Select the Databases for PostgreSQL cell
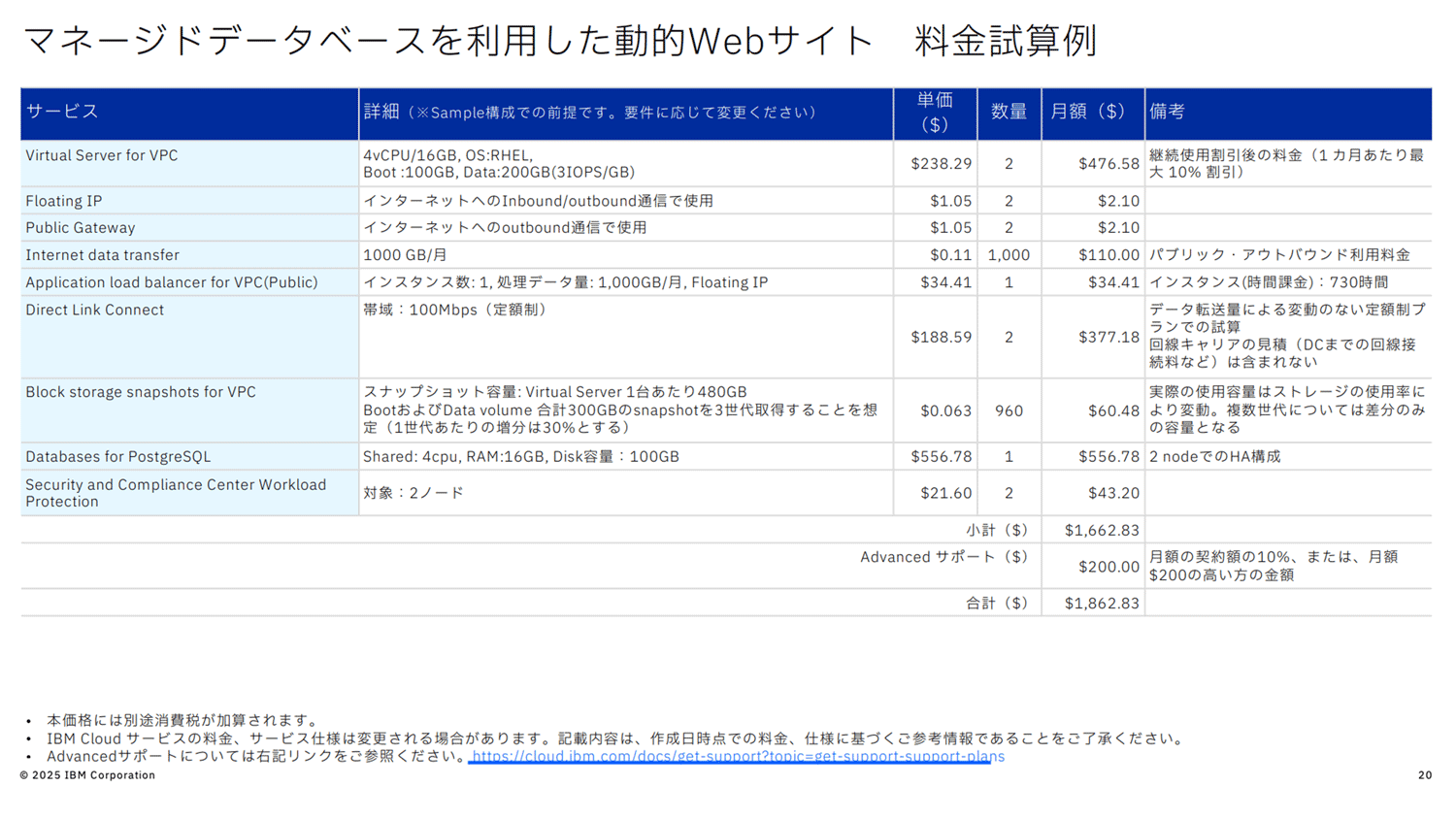Screen dimensions: 1456x819 coord(118,456)
